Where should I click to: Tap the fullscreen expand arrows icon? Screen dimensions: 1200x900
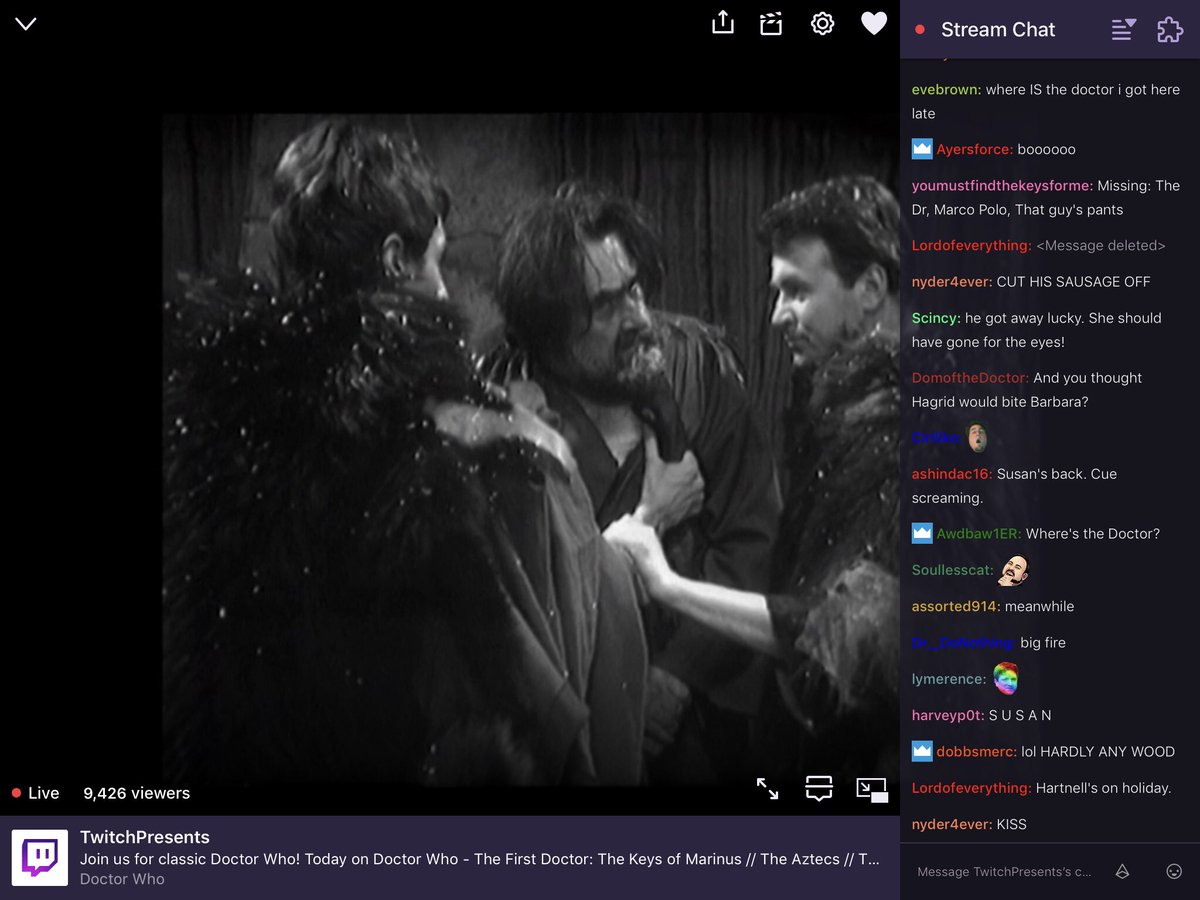[x=767, y=789]
